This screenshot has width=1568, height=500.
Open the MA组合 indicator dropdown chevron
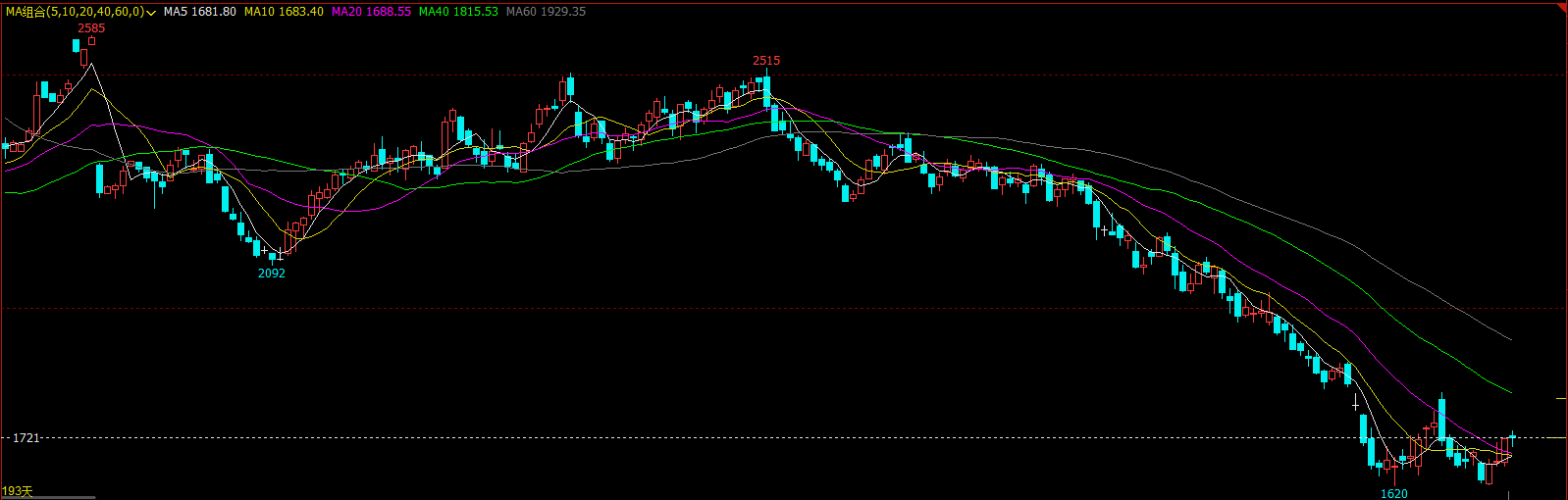[152, 13]
